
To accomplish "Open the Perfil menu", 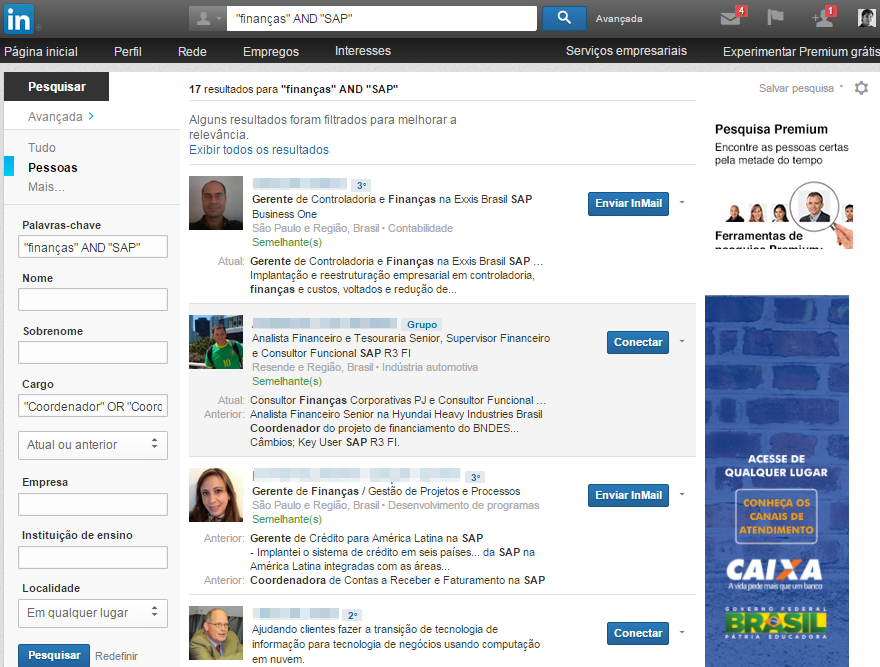I will coord(128,52).
